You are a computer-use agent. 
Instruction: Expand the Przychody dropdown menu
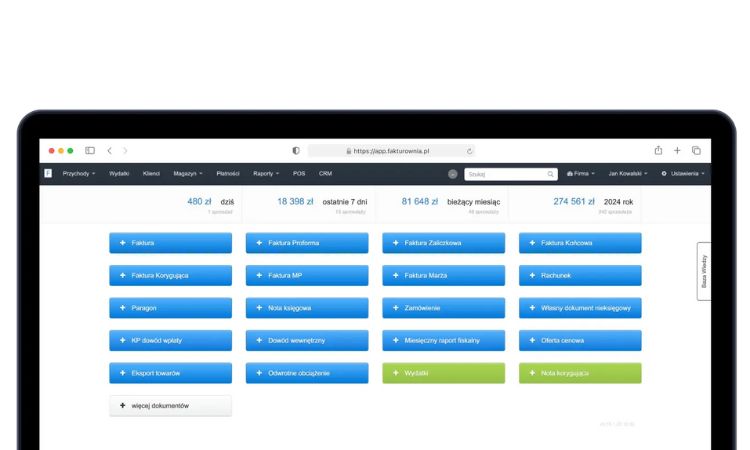(x=78, y=174)
